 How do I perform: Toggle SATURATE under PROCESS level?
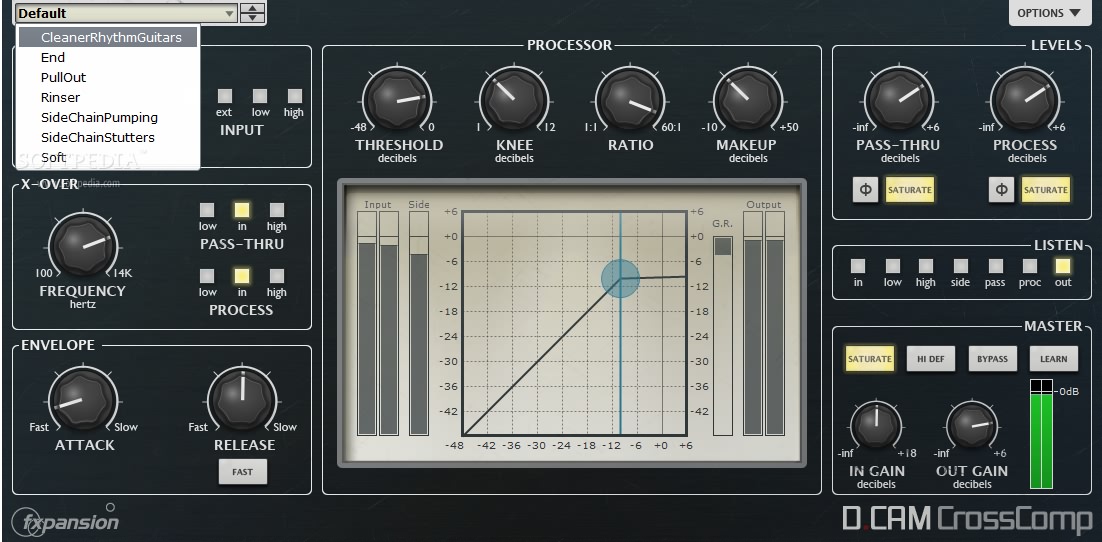pyautogui.click(x=1046, y=190)
